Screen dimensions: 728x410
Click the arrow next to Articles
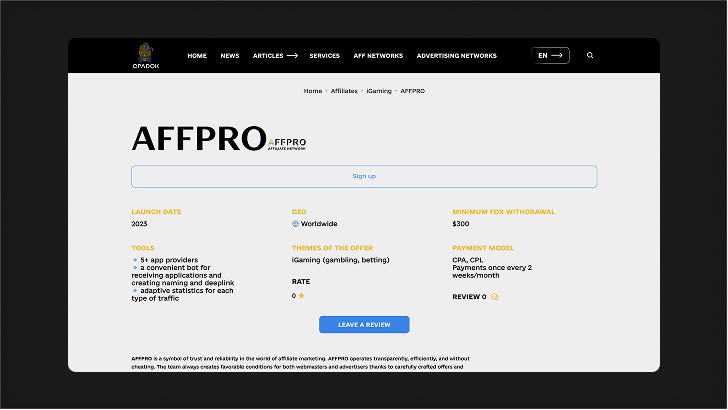[x=292, y=56]
